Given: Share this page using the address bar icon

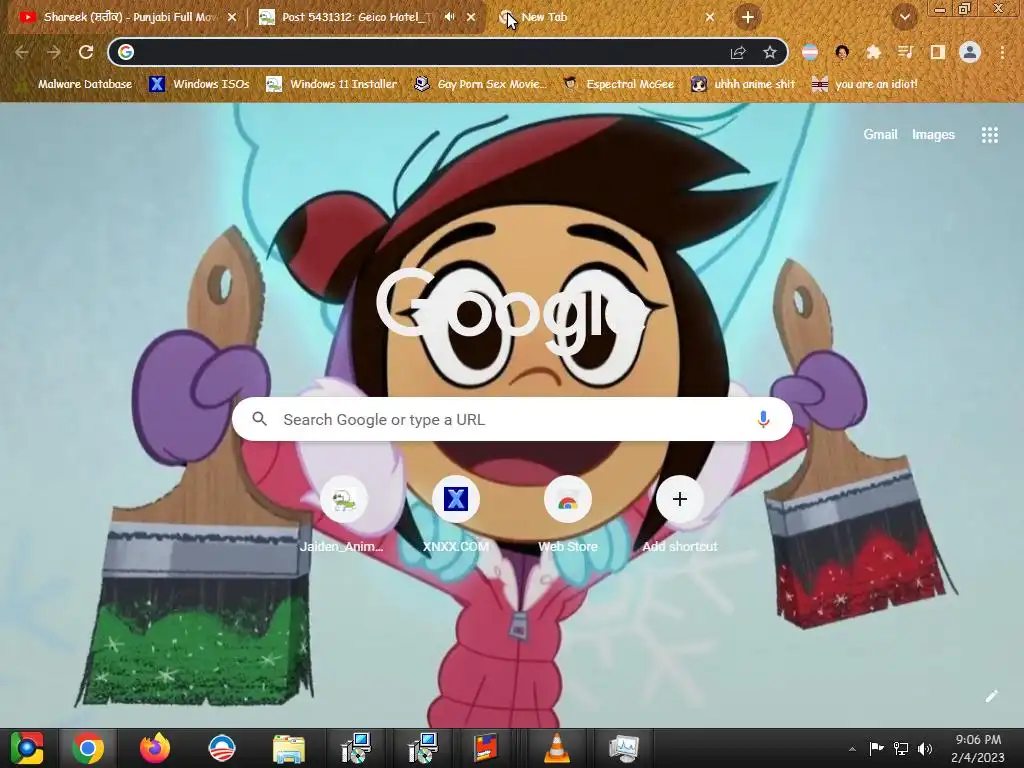Looking at the screenshot, I should tap(738, 52).
